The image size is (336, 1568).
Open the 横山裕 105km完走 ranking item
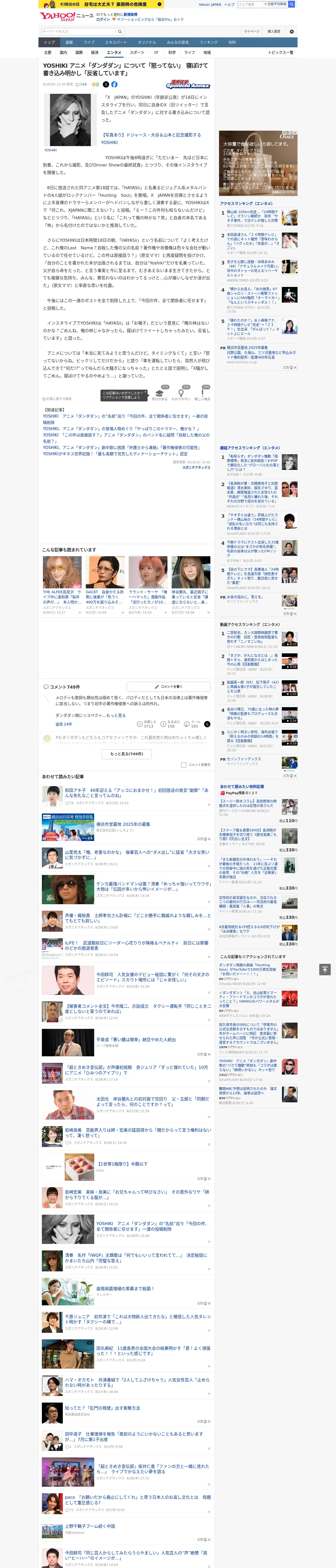[253, 217]
